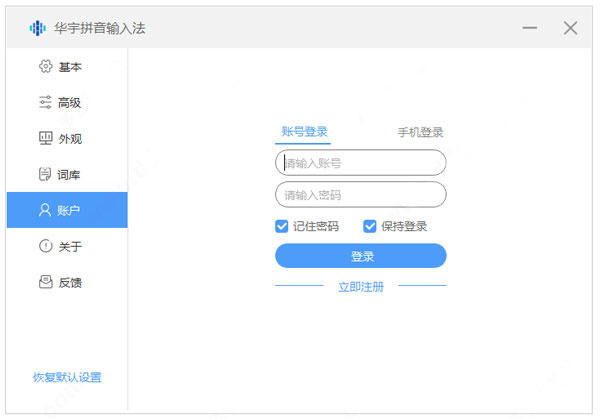Click the mailbox icon beside 反馈

46,282
